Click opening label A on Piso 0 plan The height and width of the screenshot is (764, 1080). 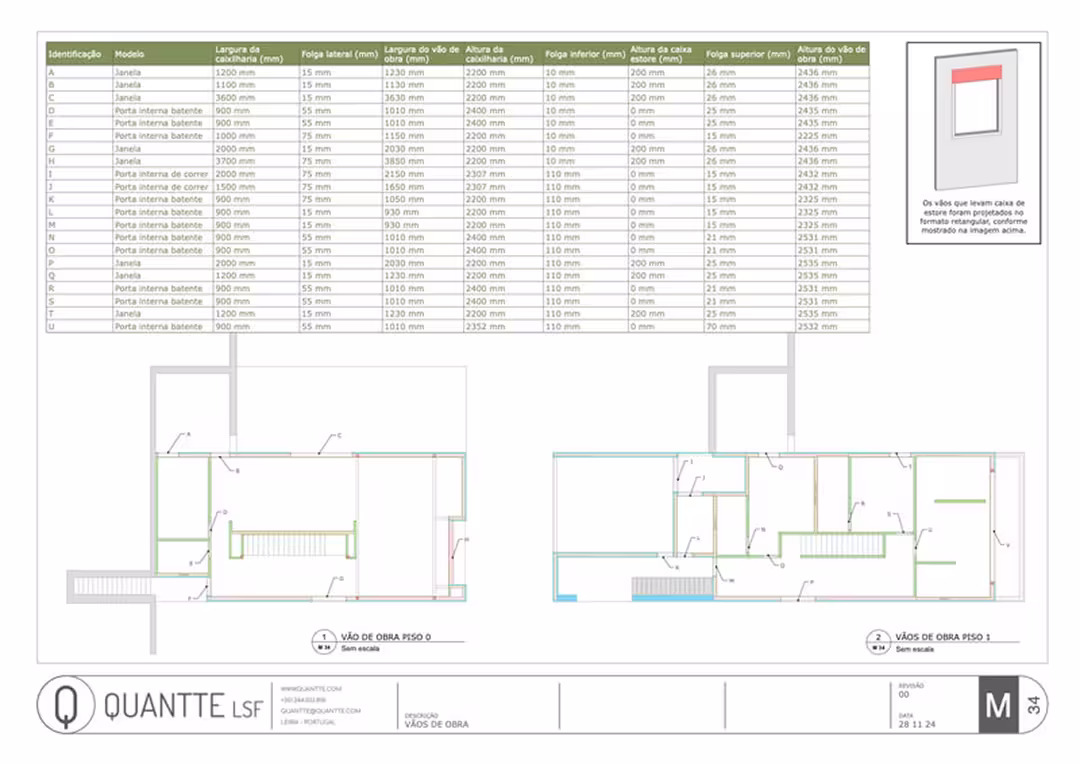[x=187, y=435]
